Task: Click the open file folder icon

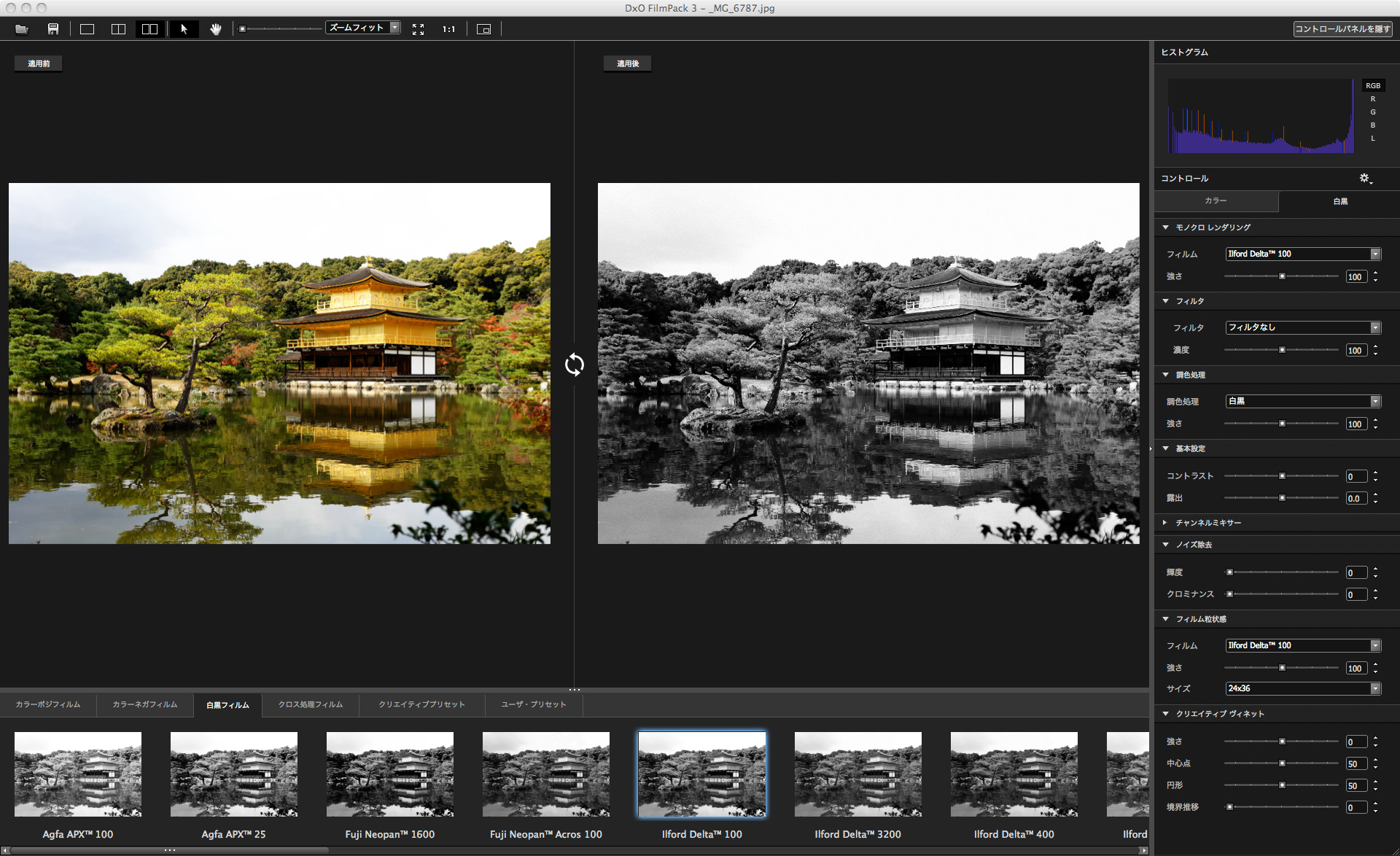Action: tap(22, 29)
